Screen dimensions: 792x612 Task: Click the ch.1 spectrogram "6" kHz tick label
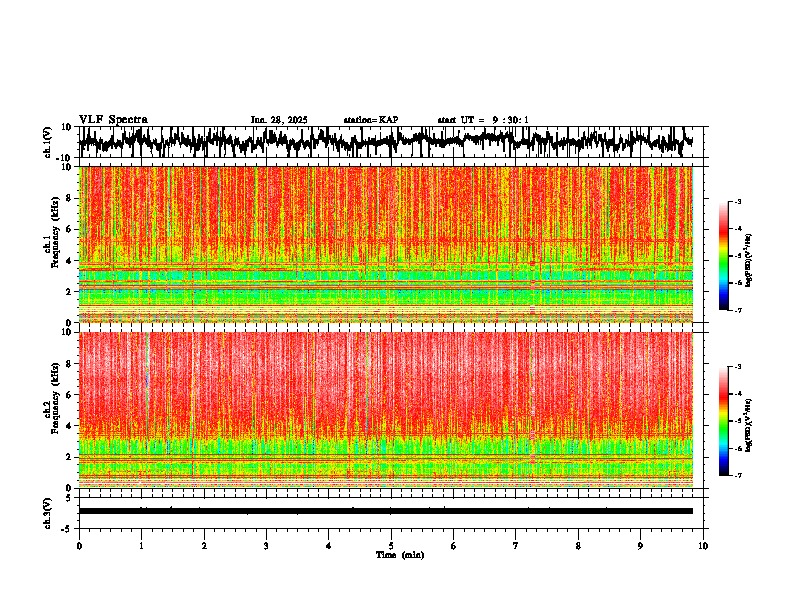pyautogui.click(x=69, y=229)
